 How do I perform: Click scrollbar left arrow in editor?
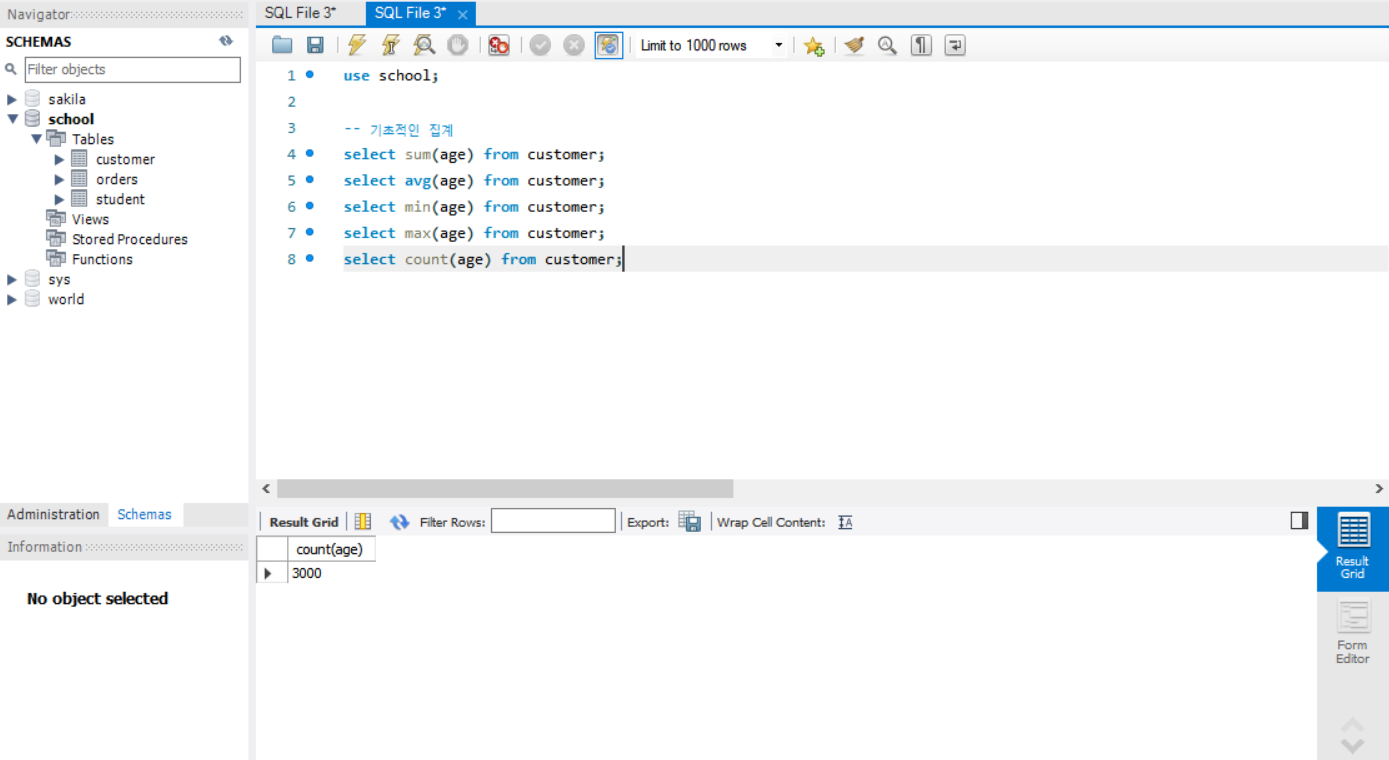pyautogui.click(x=266, y=489)
